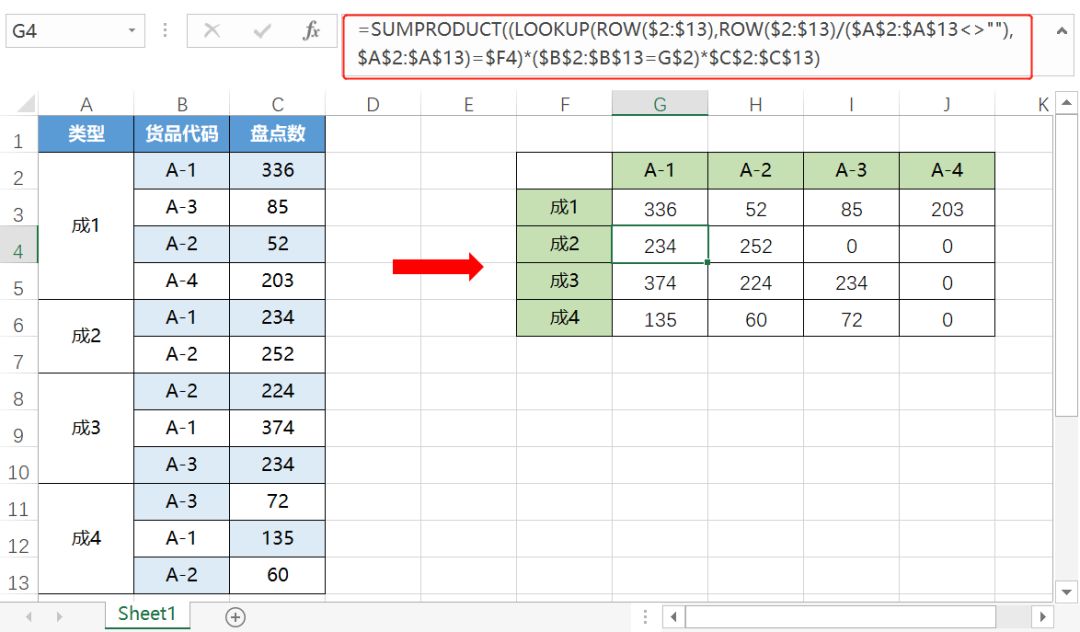Click cell with value 60 in column C
The image size is (1080, 632).
click(278, 575)
